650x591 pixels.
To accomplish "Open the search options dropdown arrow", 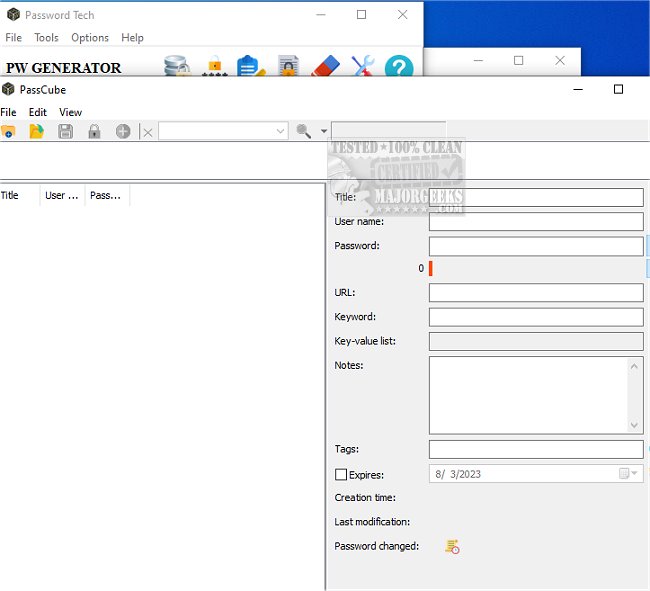I will (x=323, y=132).
